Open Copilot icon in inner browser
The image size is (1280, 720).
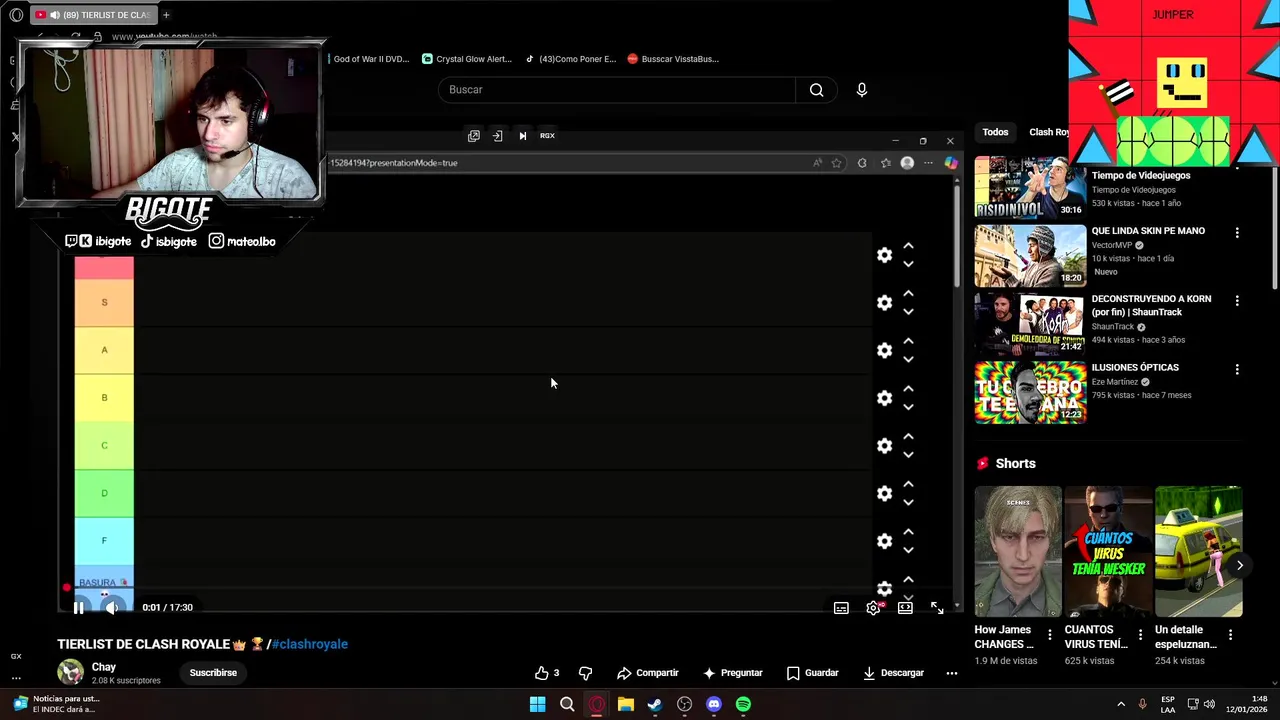pos(951,163)
